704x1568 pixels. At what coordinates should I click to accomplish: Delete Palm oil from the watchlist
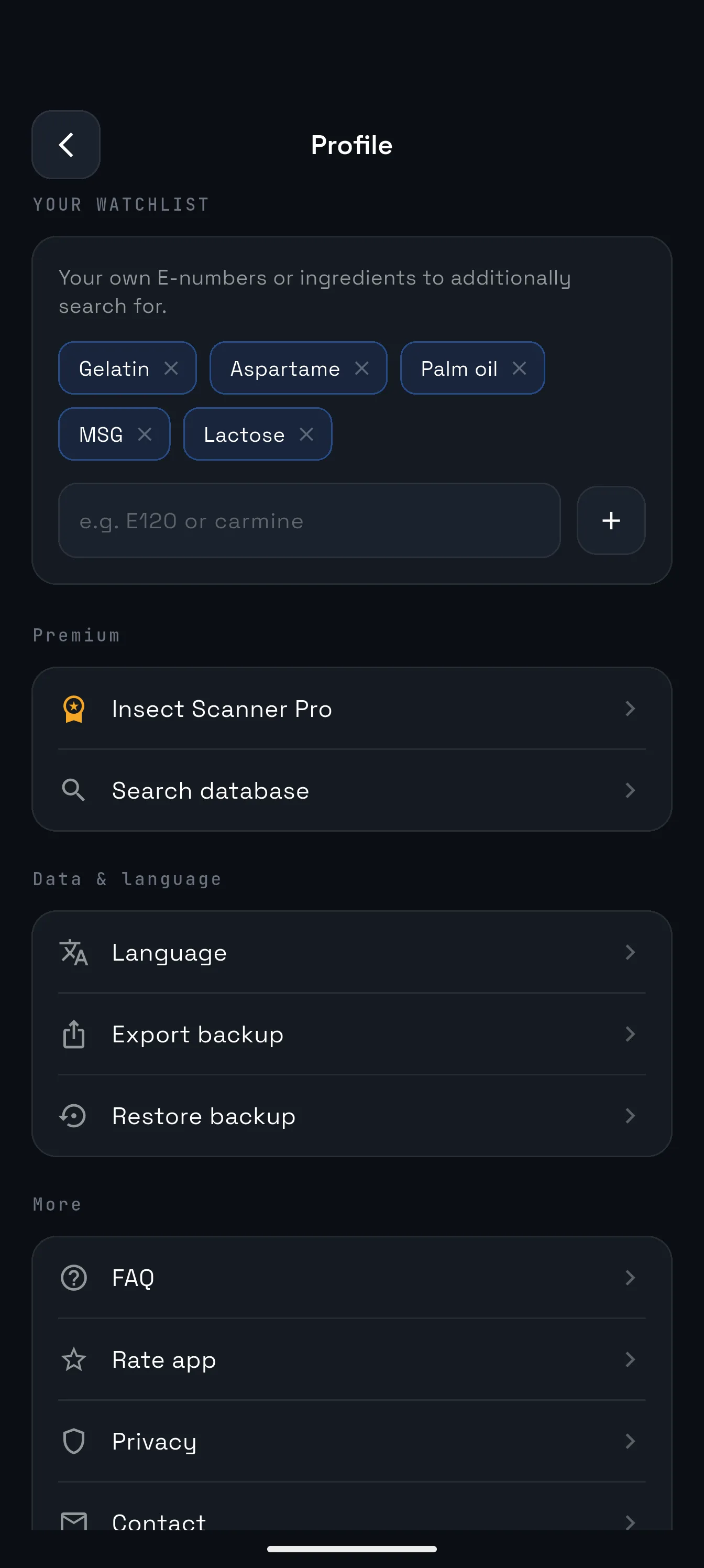tap(519, 368)
